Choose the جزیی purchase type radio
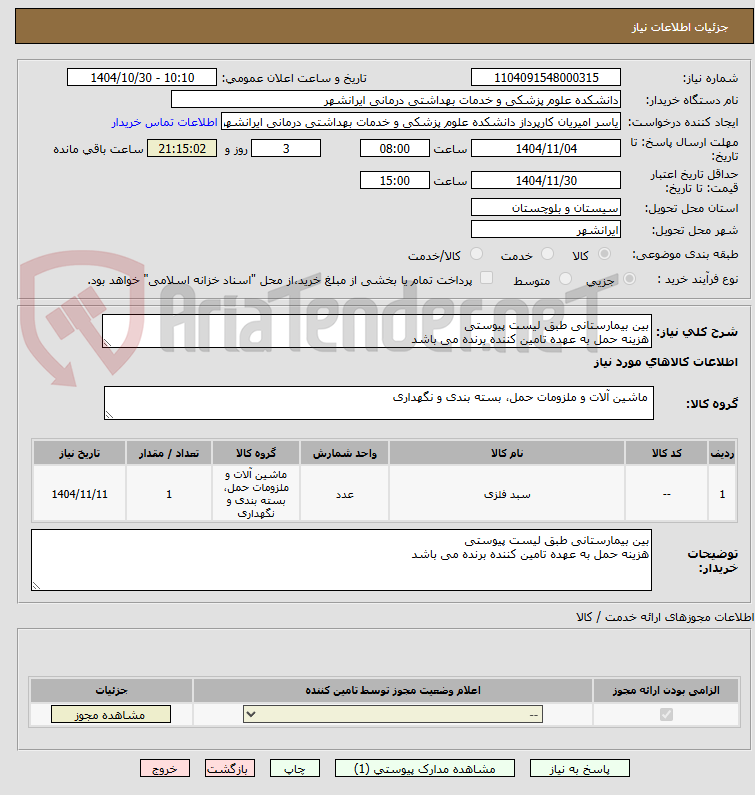 click(x=629, y=278)
